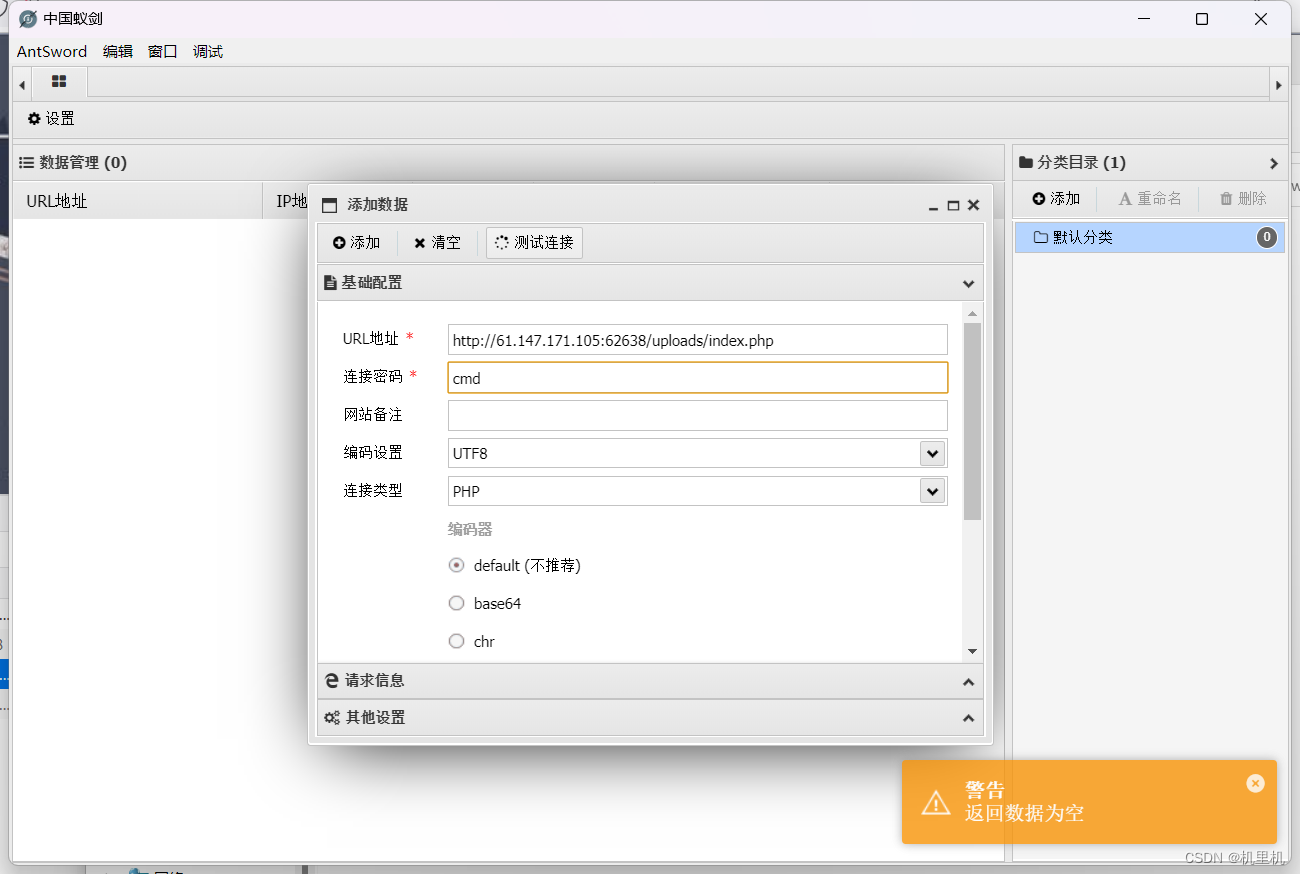Open the 设置 gear settings
The height and width of the screenshot is (874, 1300).
51,119
